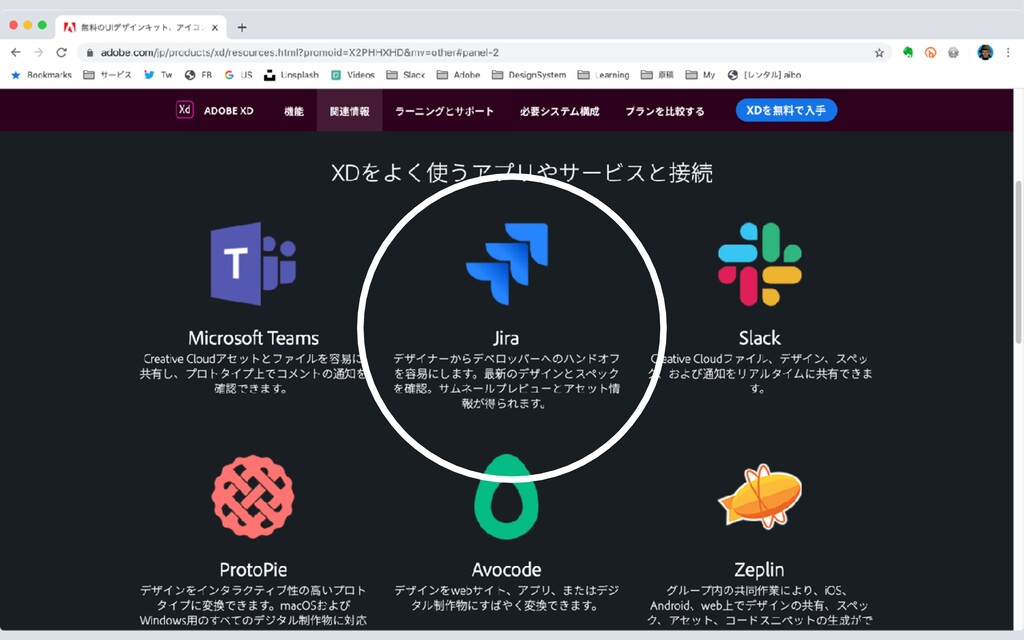
Task: Click the heading XDをよく使うアプリやサービスと接続
Action: coord(522,172)
